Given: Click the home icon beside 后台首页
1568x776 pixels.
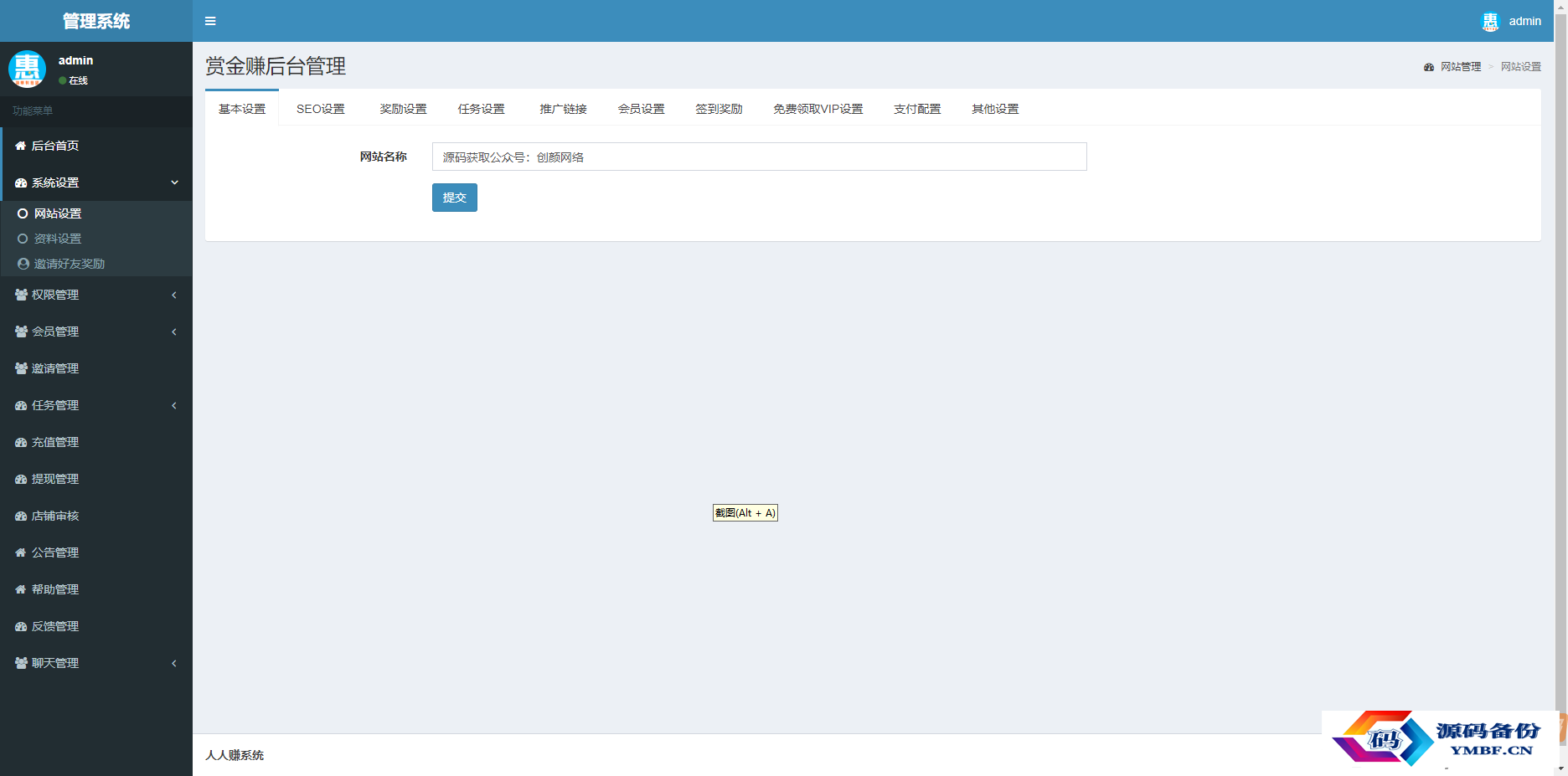Looking at the screenshot, I should point(21,146).
